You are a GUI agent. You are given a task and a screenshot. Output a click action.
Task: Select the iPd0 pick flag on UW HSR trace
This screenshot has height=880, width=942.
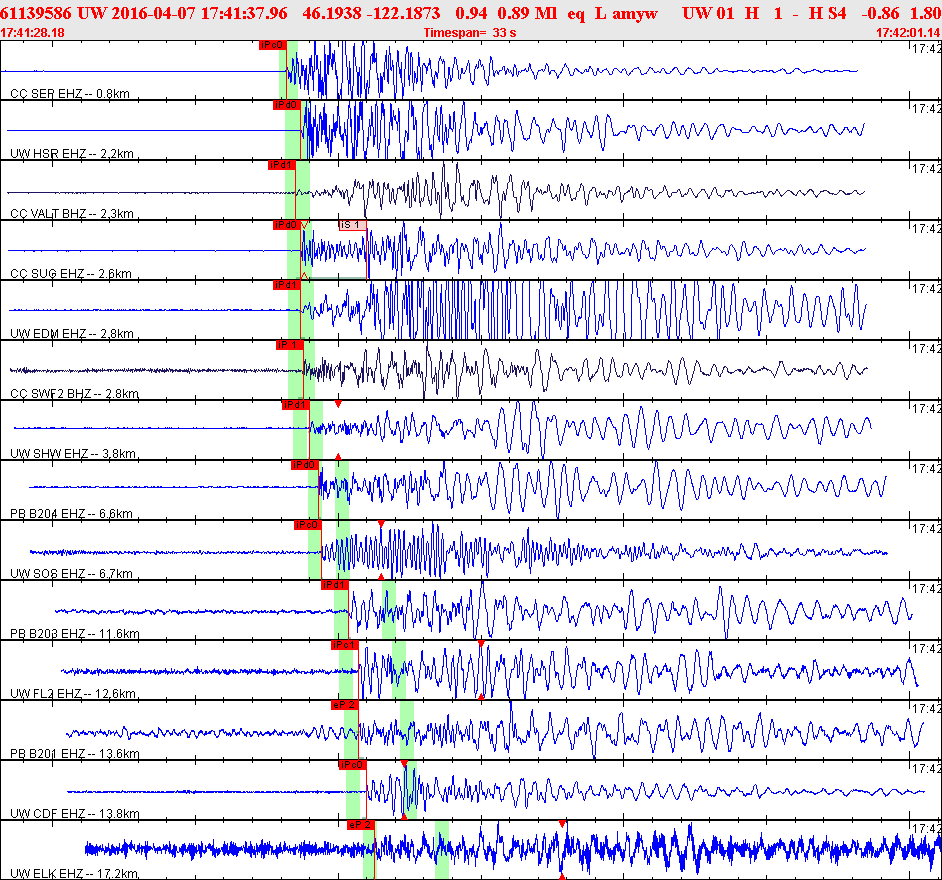(x=286, y=105)
